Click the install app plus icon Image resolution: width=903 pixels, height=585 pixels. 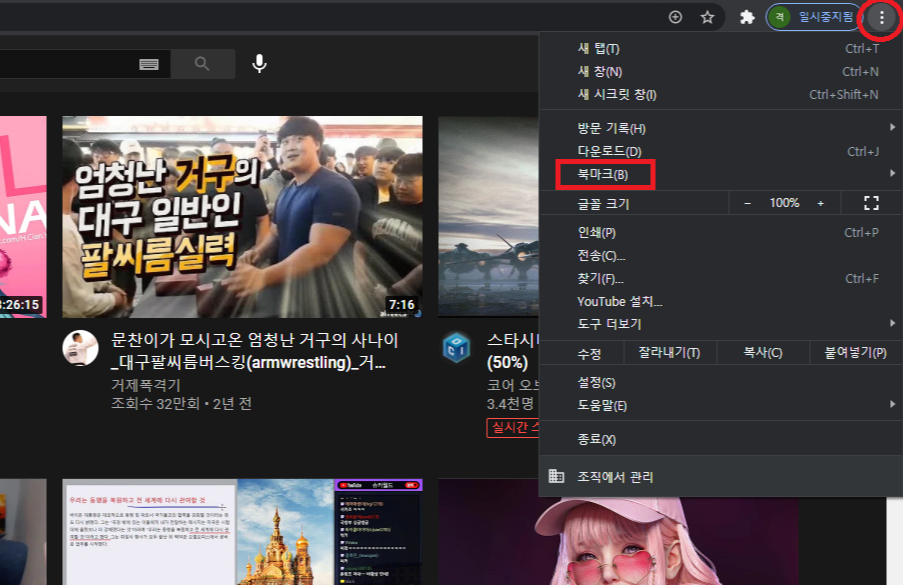tap(676, 17)
